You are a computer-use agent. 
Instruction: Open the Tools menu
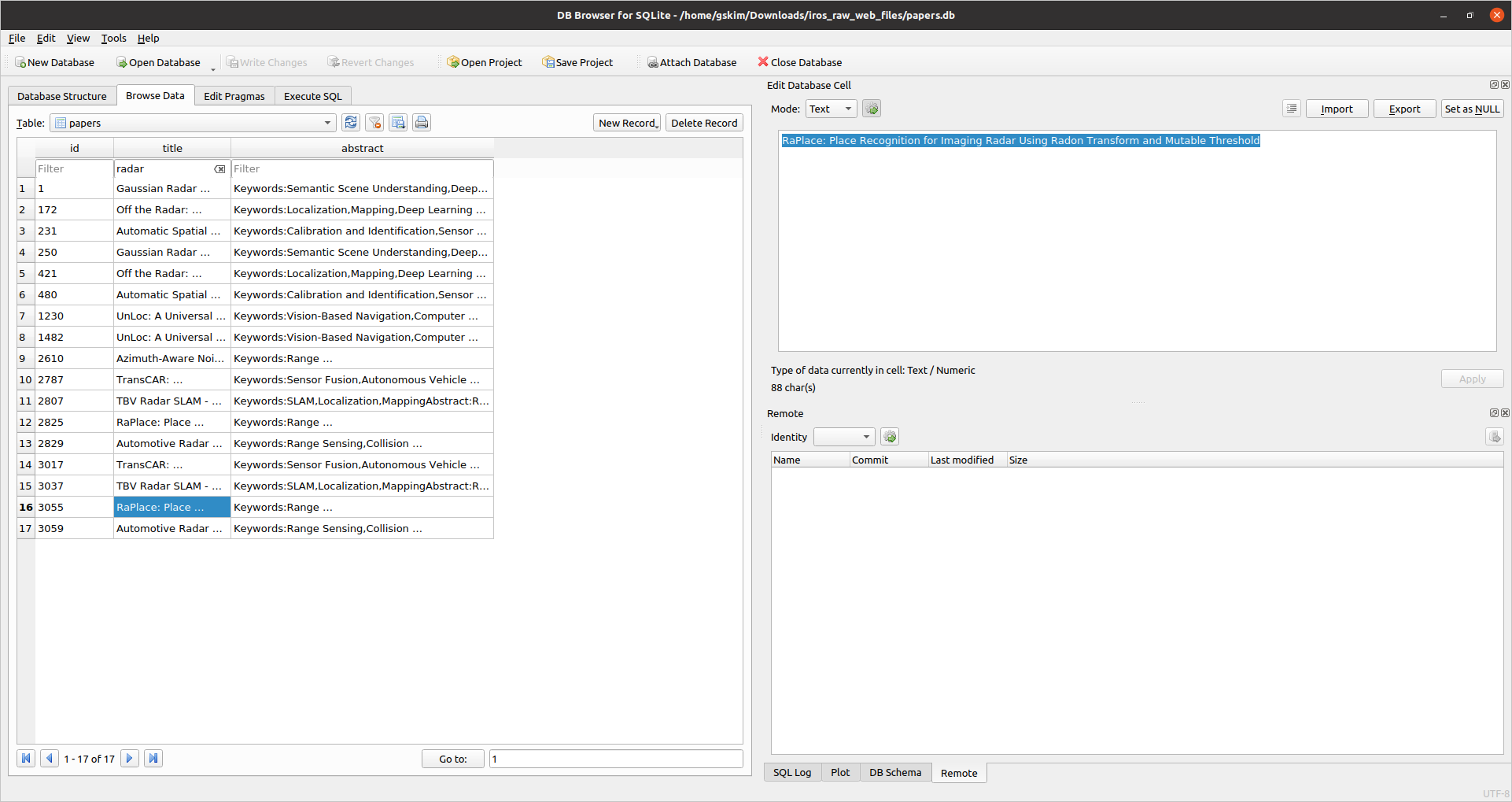(113, 38)
